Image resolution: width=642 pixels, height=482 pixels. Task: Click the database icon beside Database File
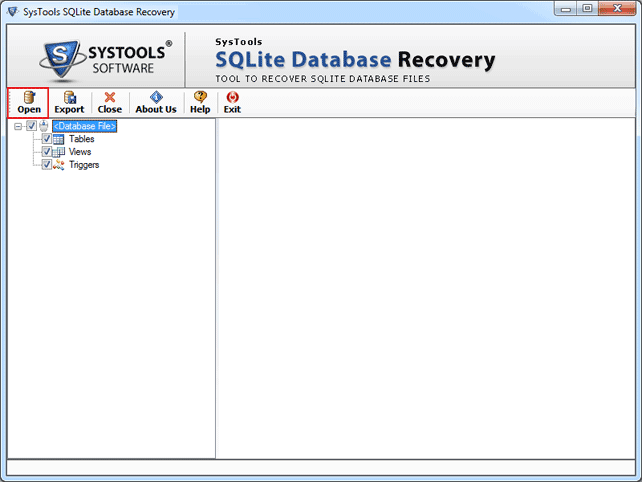44,126
